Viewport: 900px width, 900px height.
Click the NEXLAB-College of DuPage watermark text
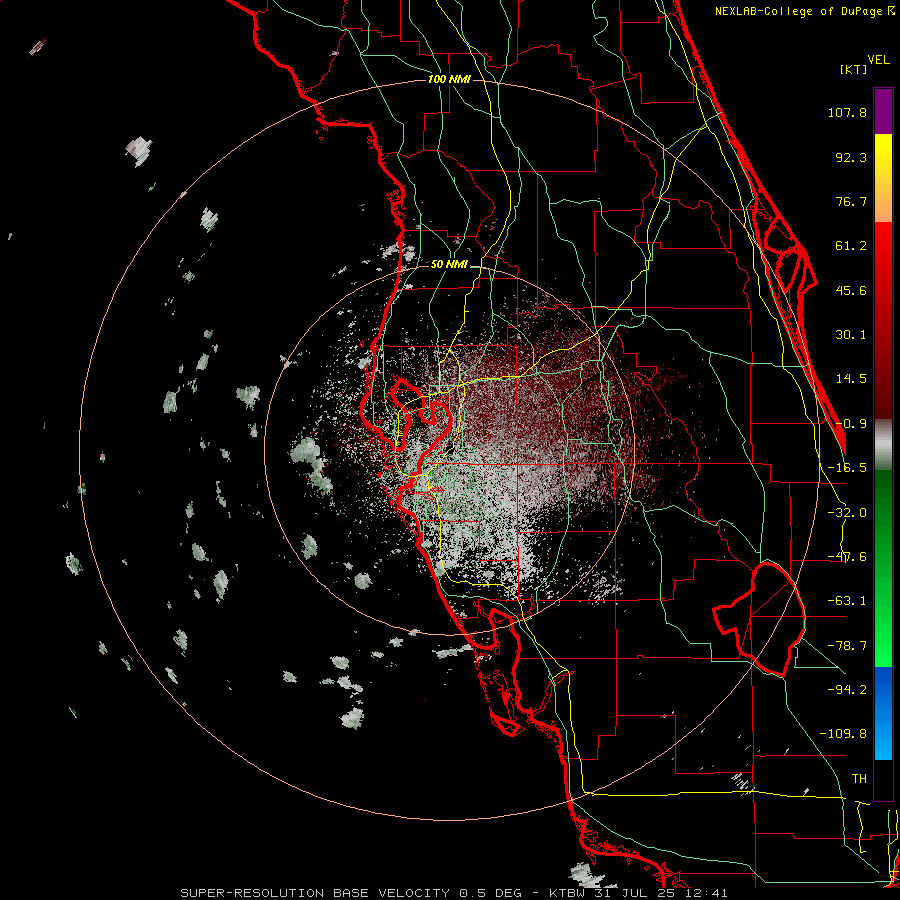805,11
